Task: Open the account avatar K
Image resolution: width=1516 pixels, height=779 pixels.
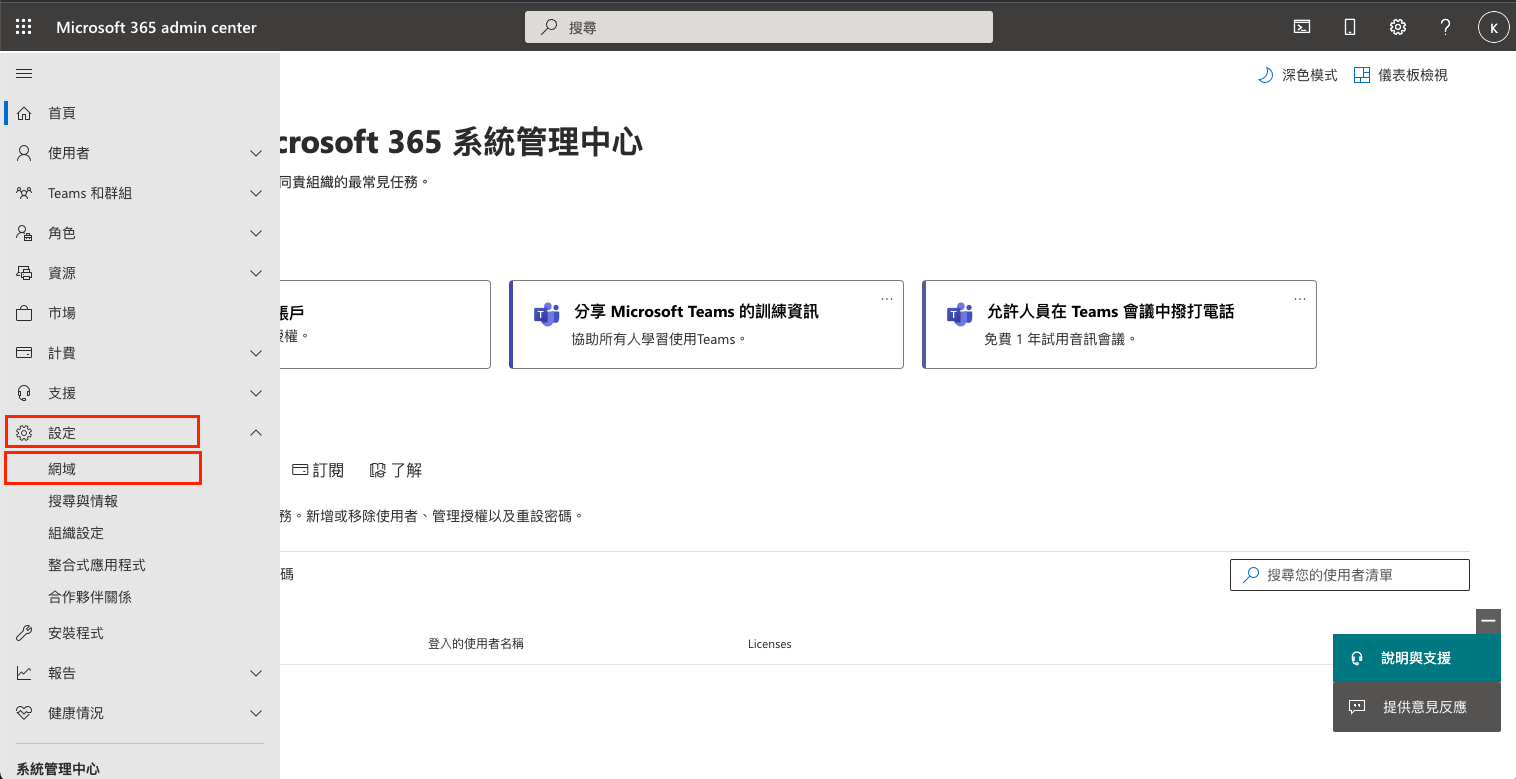Action: pyautogui.click(x=1493, y=28)
